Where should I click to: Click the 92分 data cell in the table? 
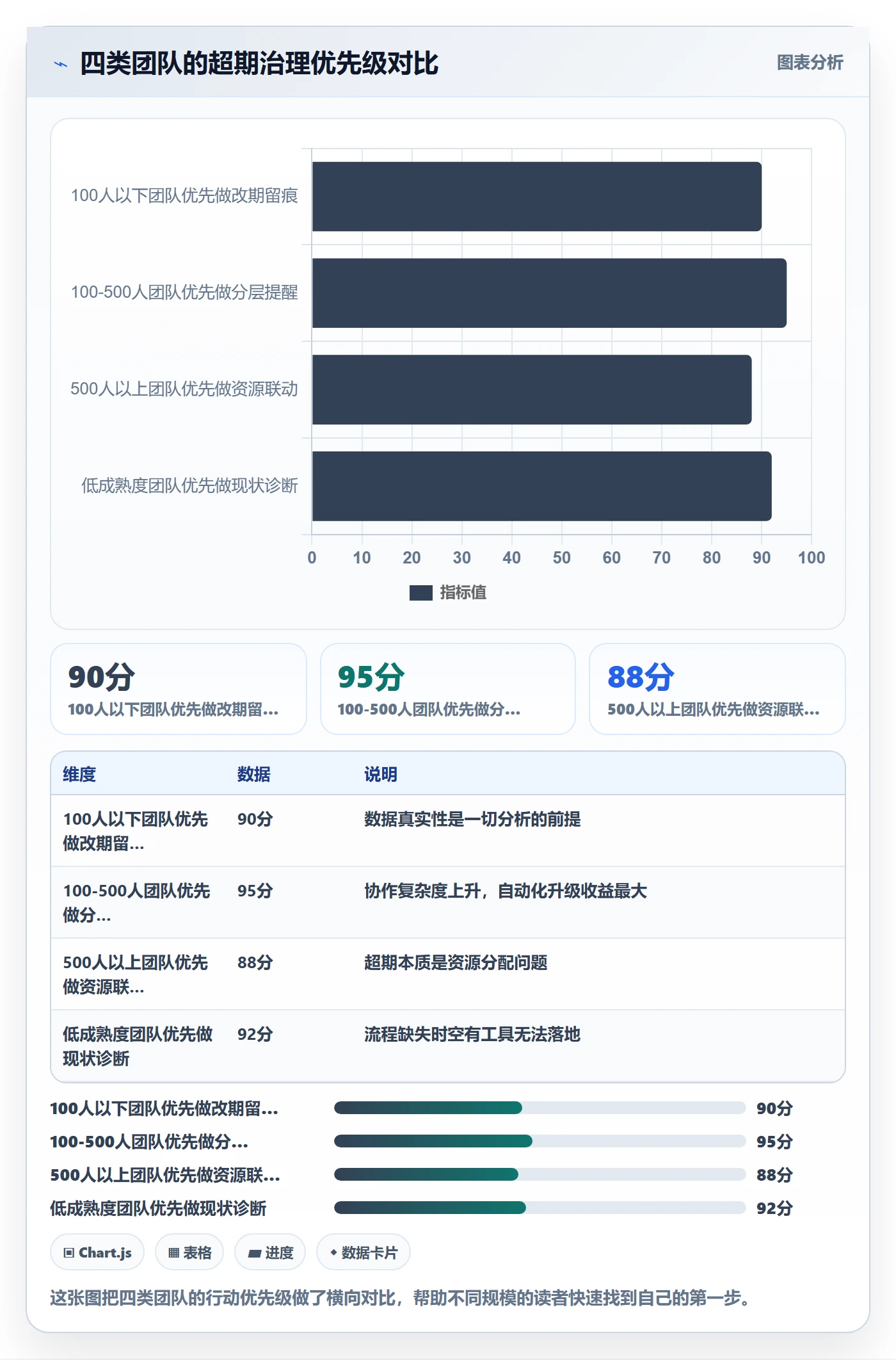255,1034
